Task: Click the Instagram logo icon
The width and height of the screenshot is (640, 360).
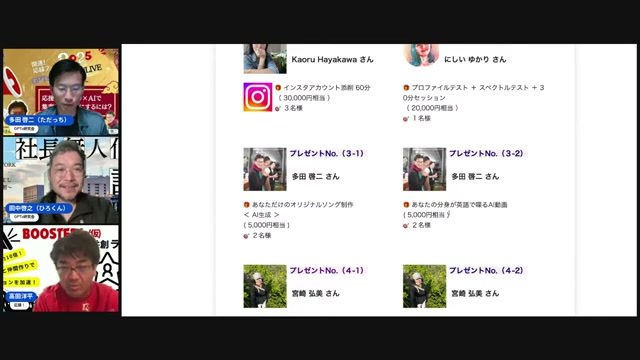Action: pyautogui.click(x=258, y=97)
